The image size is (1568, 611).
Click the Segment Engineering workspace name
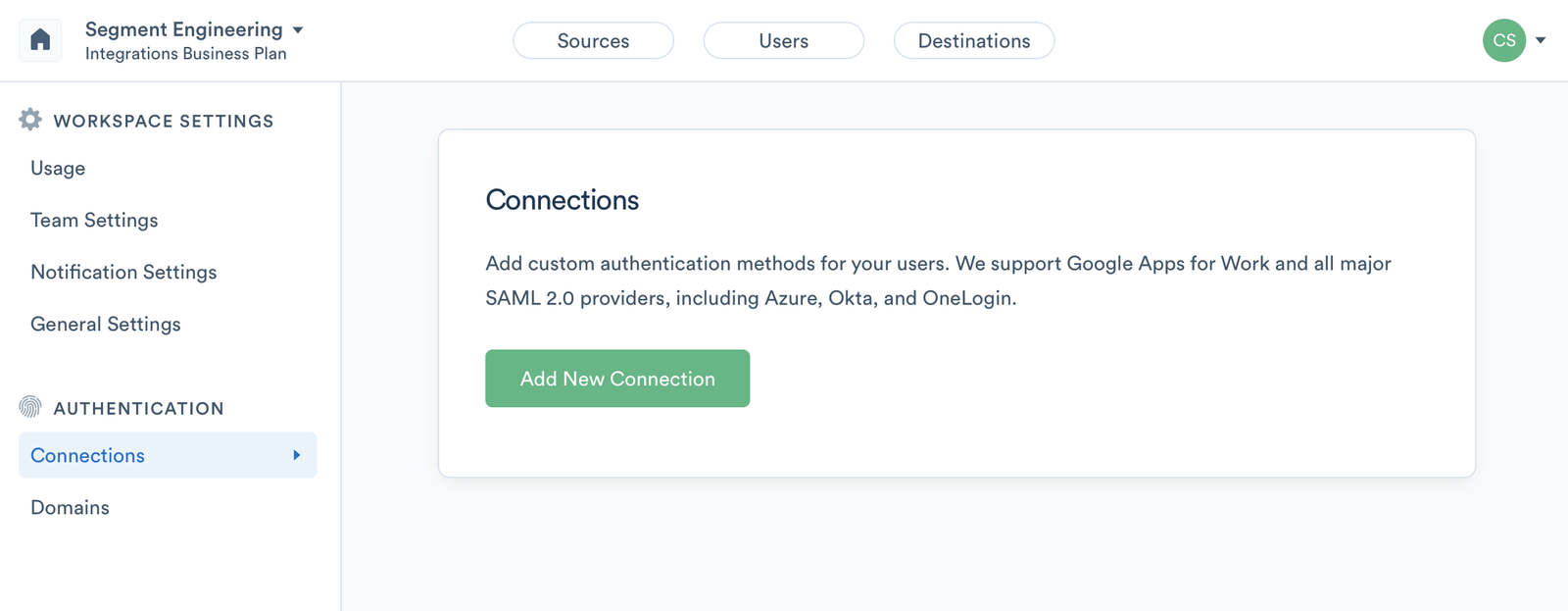click(183, 29)
